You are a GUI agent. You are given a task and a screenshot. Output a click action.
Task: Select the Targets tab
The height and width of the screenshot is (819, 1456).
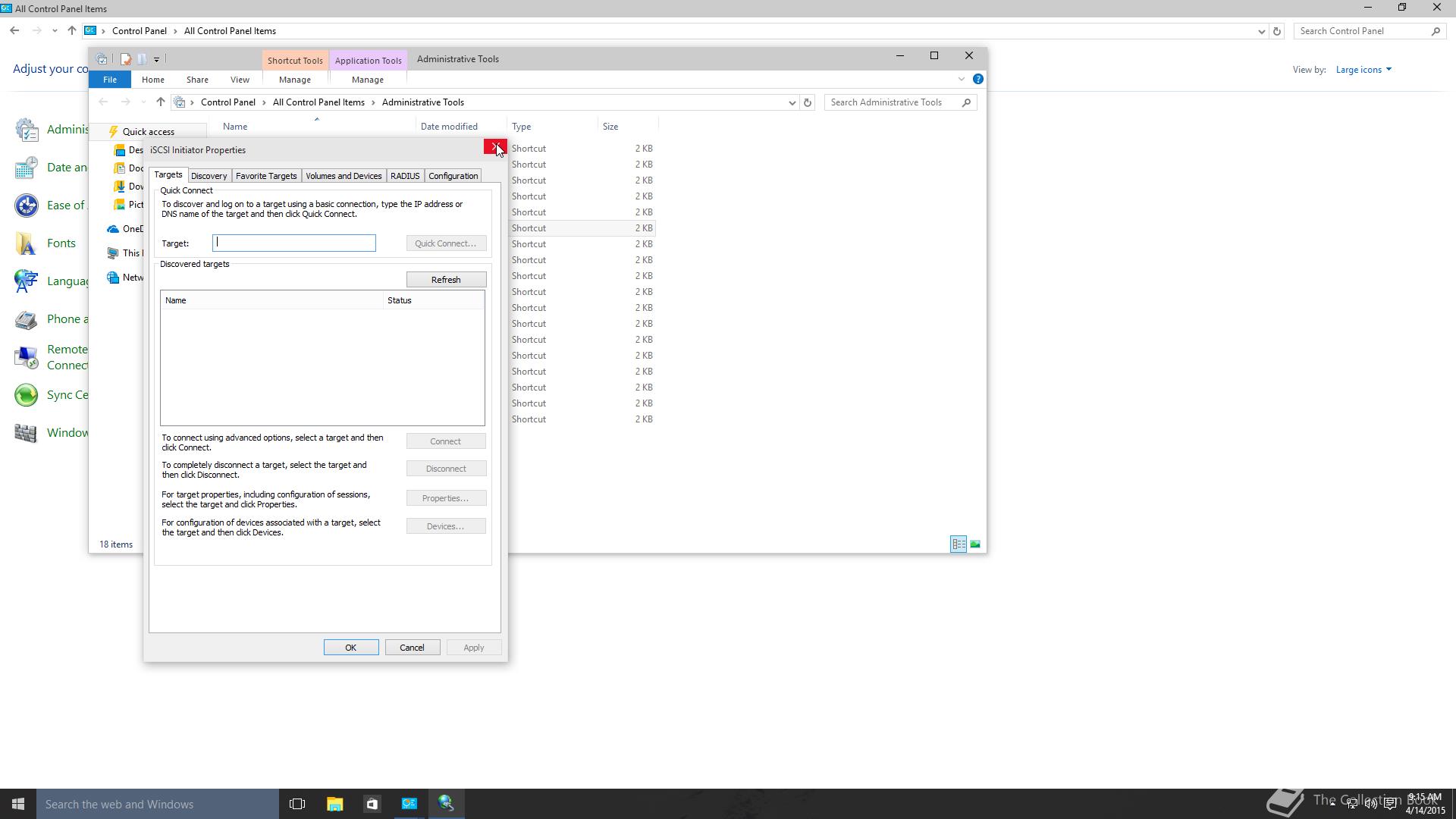click(x=168, y=175)
